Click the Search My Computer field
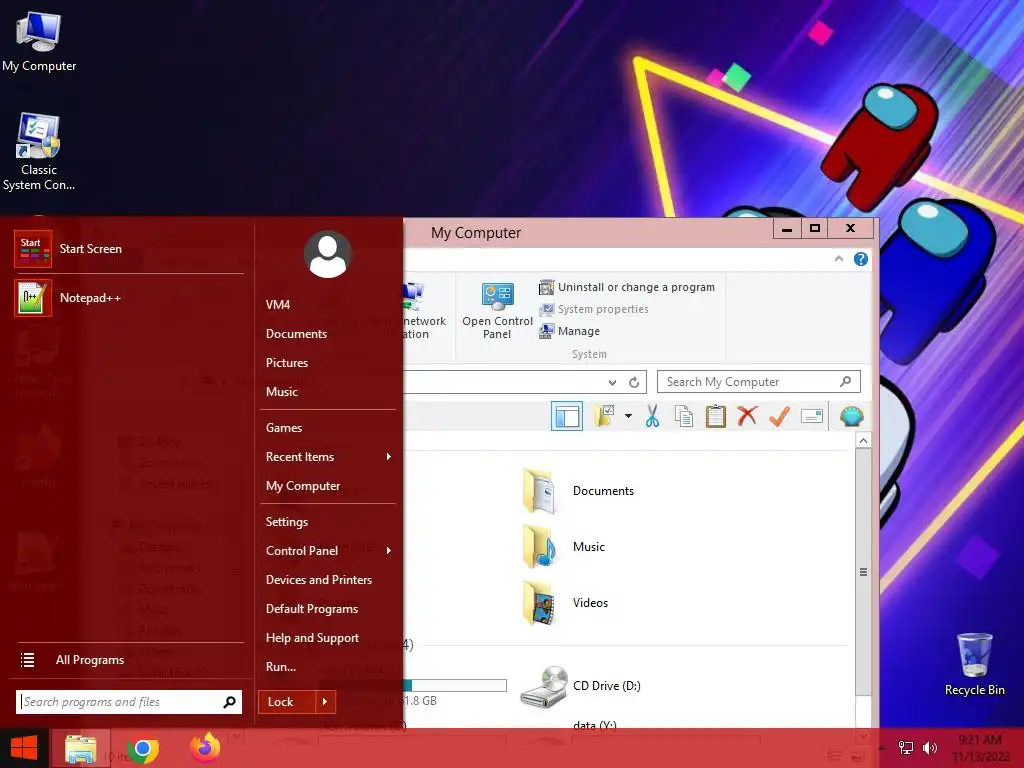The width and height of the screenshot is (1024, 768). (759, 382)
